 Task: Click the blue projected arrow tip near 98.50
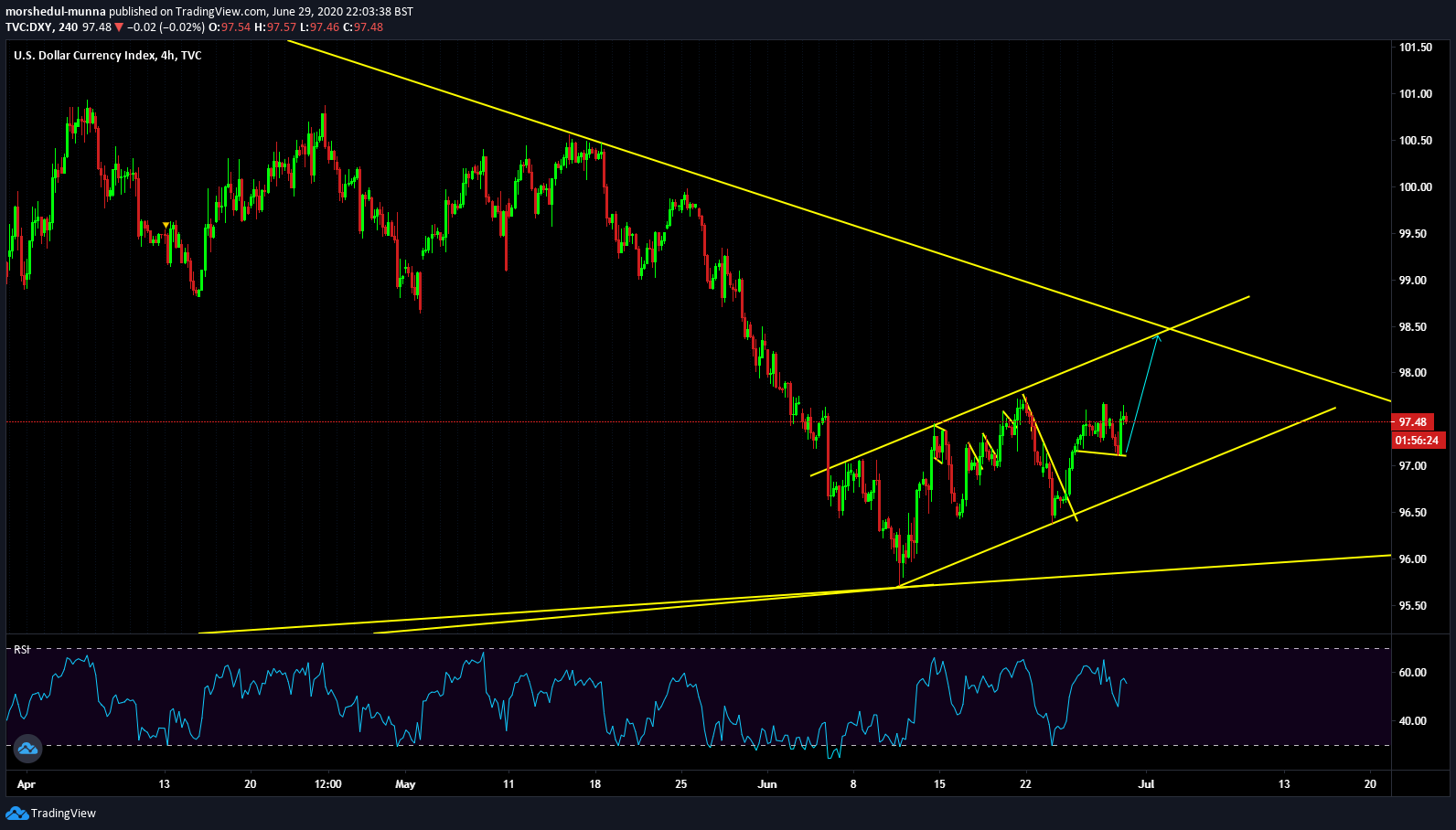click(x=1158, y=336)
